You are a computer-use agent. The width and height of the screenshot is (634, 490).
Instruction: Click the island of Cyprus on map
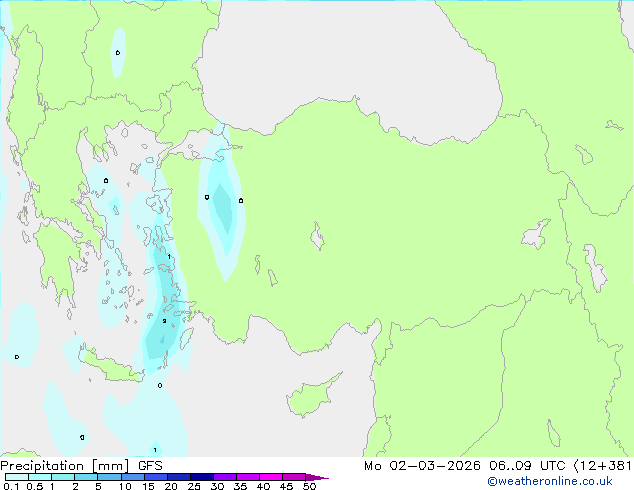(x=311, y=397)
